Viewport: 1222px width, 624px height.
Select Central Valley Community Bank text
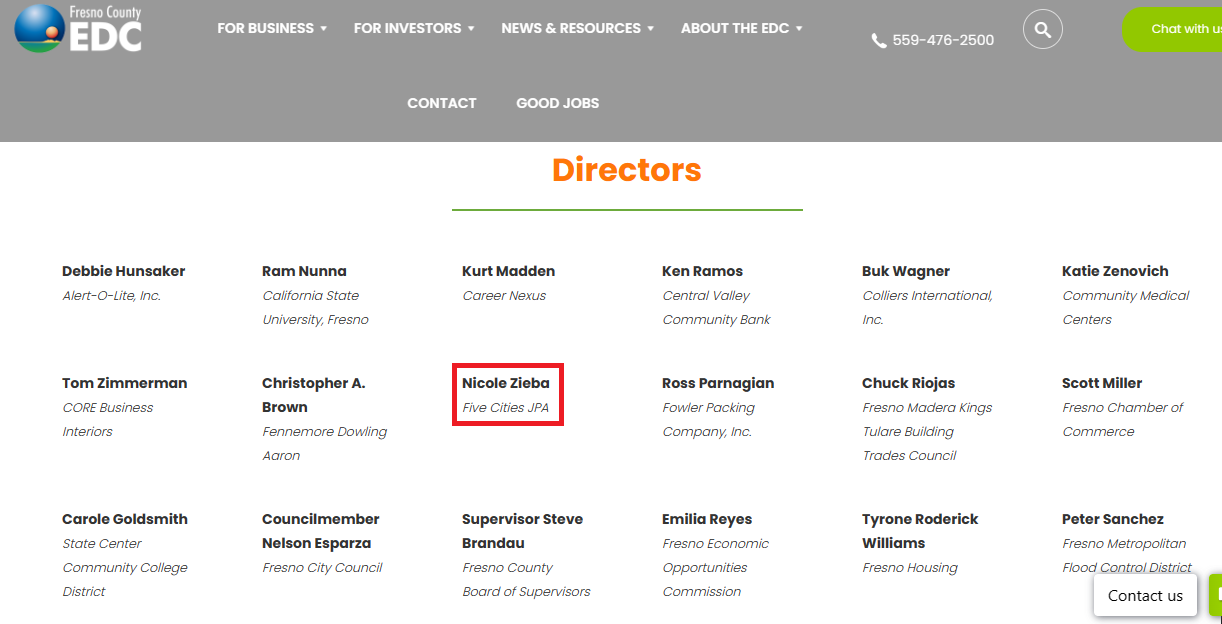pos(717,307)
